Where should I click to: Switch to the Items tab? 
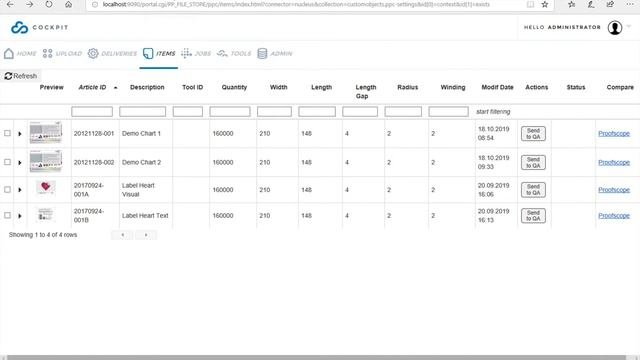[x=159, y=53]
